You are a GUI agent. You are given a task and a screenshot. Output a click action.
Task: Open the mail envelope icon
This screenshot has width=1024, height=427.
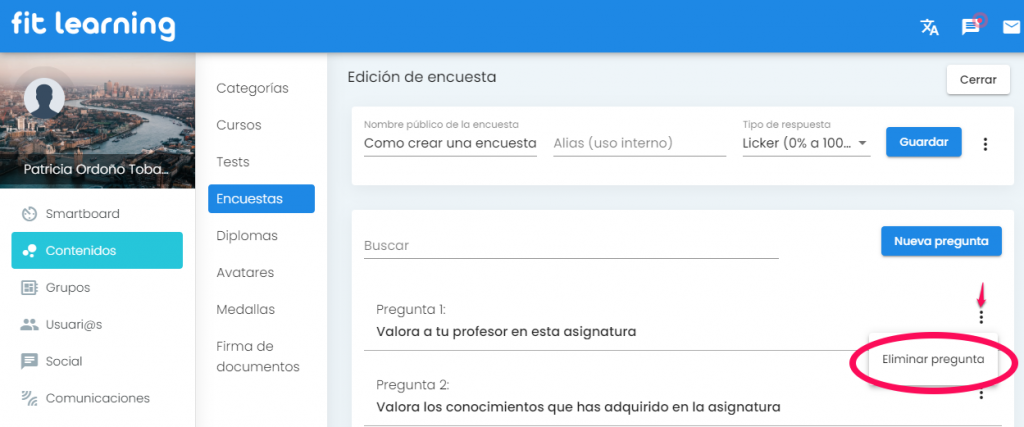pos(1011,27)
